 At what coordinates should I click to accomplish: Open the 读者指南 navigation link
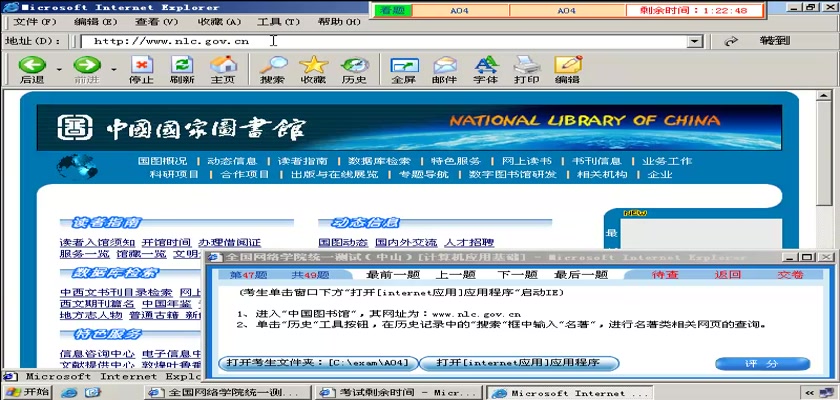(x=302, y=161)
